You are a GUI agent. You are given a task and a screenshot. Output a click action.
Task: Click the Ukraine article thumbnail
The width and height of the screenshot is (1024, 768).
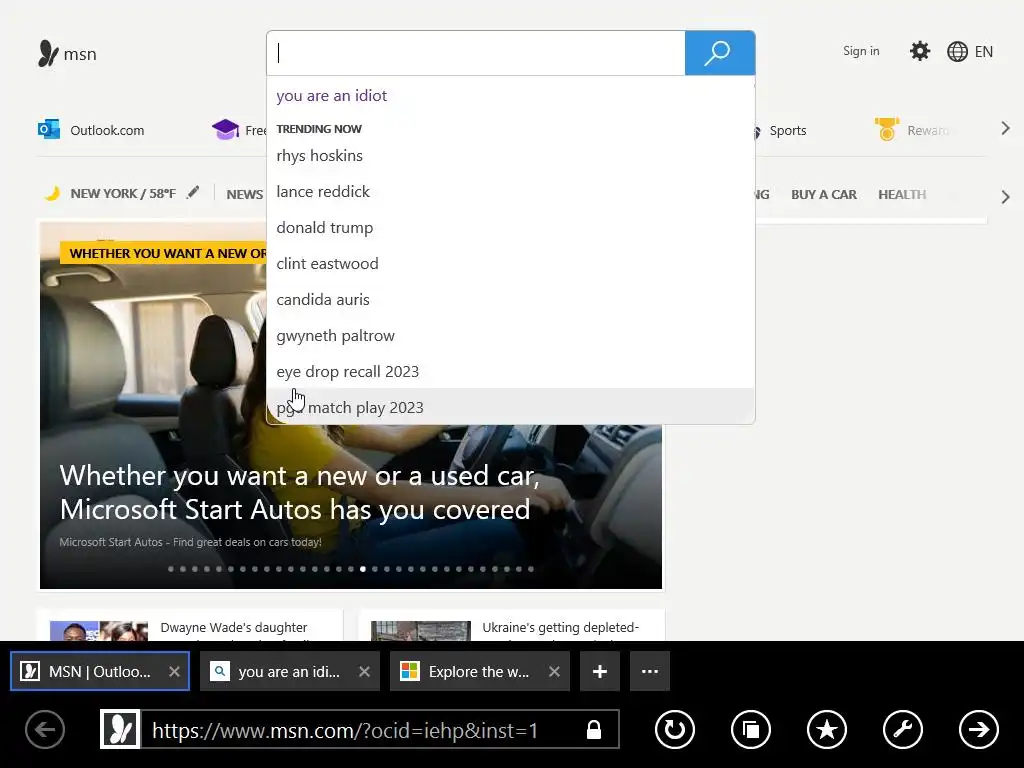[x=421, y=630]
